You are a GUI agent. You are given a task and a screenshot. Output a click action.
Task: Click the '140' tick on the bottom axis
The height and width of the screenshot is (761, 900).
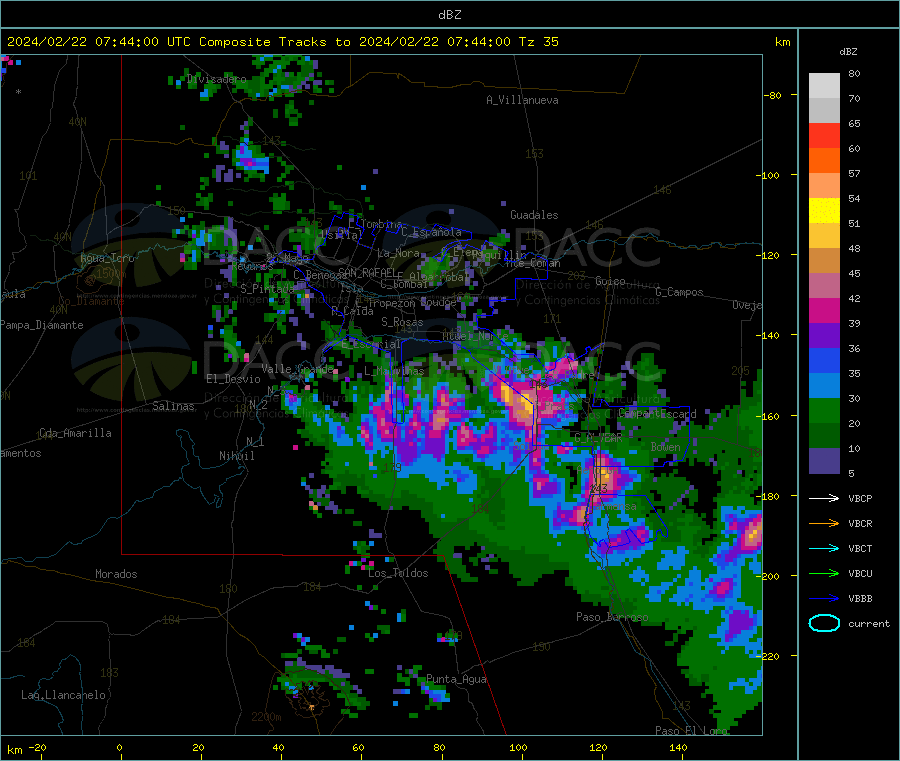click(x=678, y=748)
